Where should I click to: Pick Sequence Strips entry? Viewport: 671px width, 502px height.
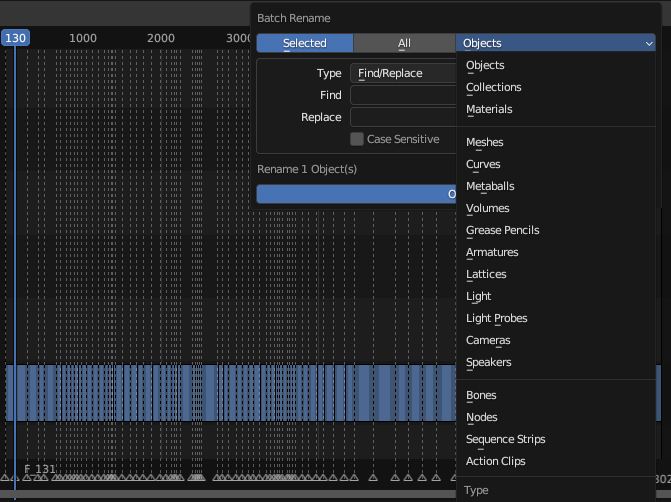pyautogui.click(x=555, y=440)
